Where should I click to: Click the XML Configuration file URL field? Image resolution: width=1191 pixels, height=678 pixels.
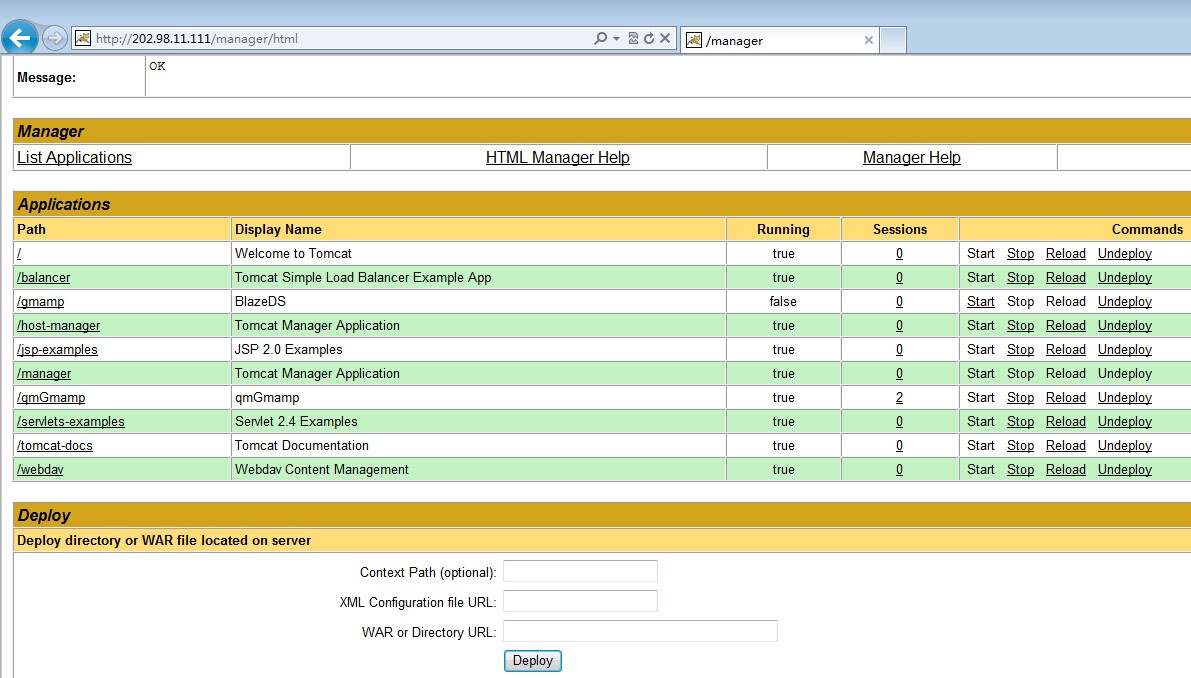coord(580,601)
